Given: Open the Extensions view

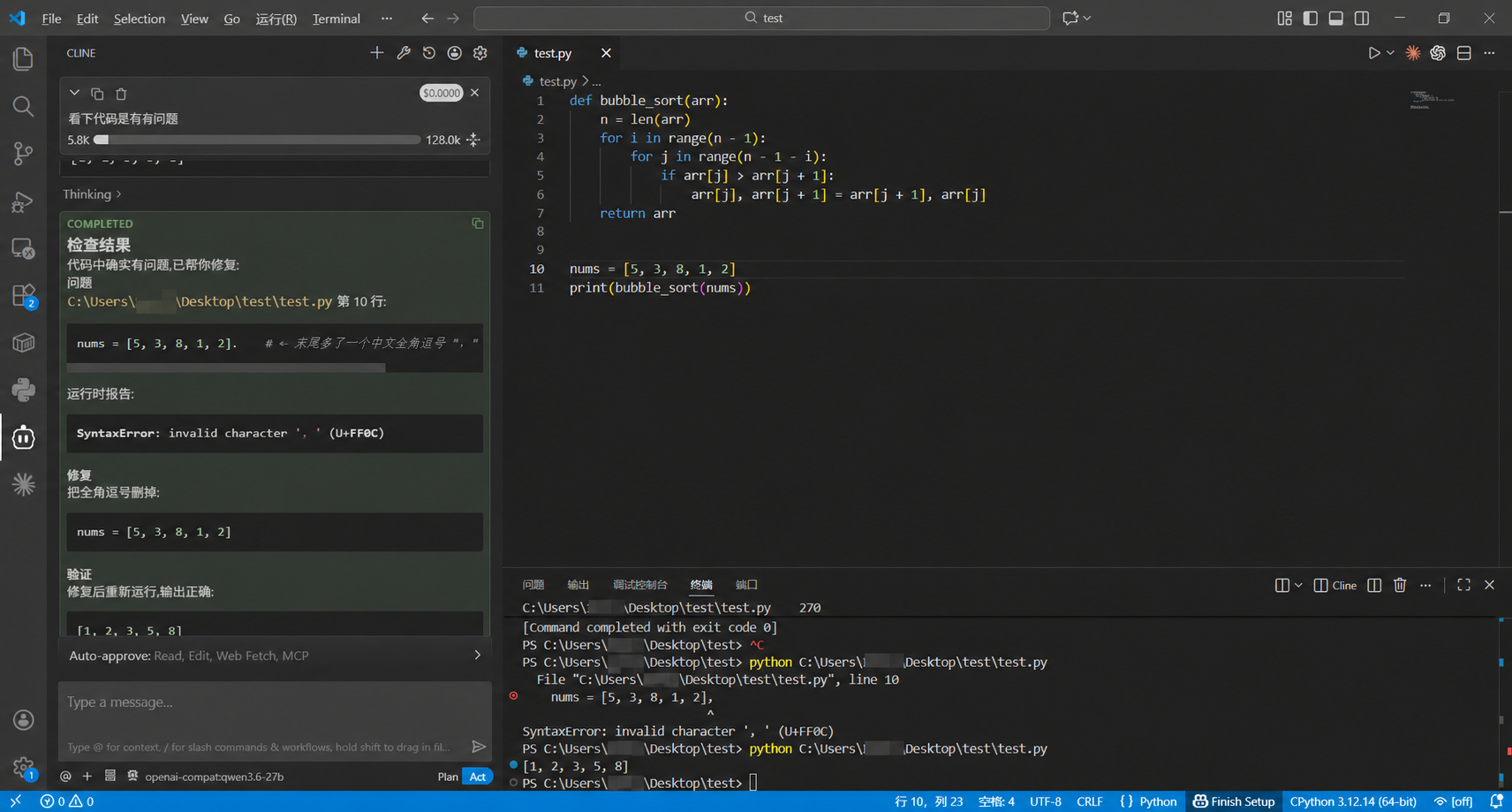Looking at the screenshot, I should (23, 295).
